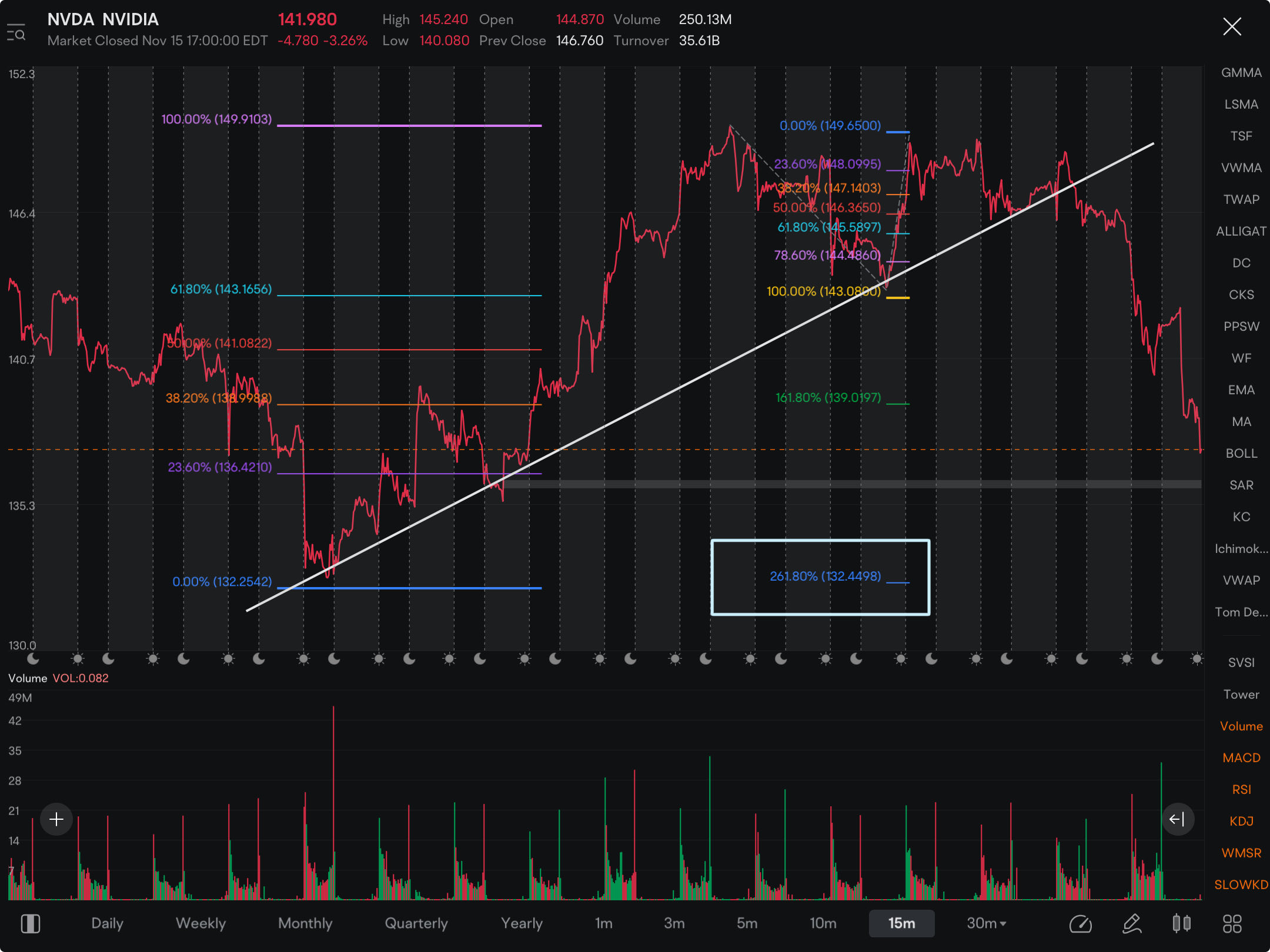Select the 61.80% (143.1656) Fibonacci level

(x=409, y=295)
